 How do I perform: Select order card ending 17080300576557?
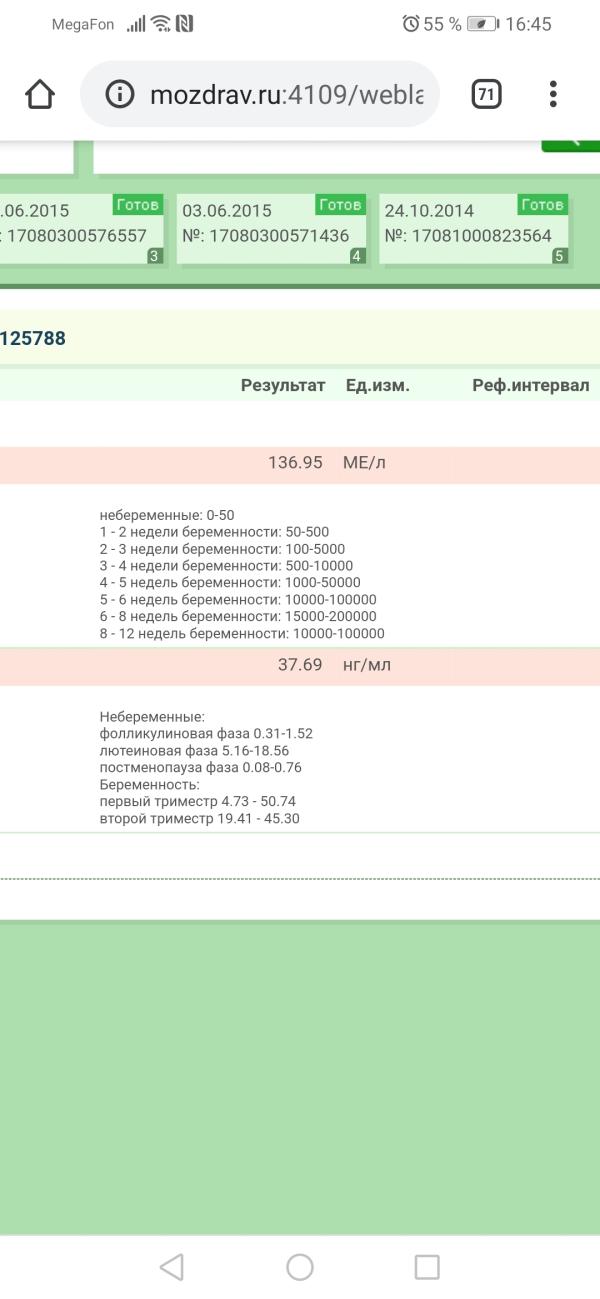[x=82, y=229]
